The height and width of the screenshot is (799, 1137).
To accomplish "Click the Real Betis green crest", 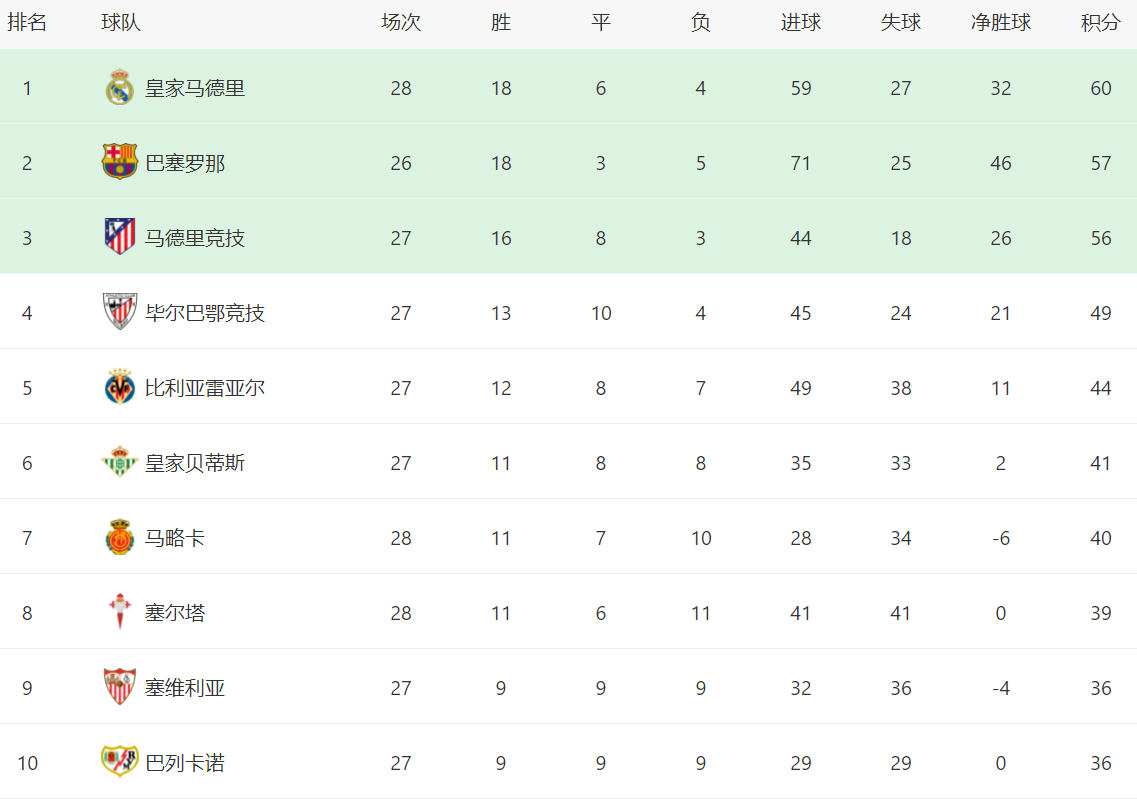I will click(x=120, y=462).
